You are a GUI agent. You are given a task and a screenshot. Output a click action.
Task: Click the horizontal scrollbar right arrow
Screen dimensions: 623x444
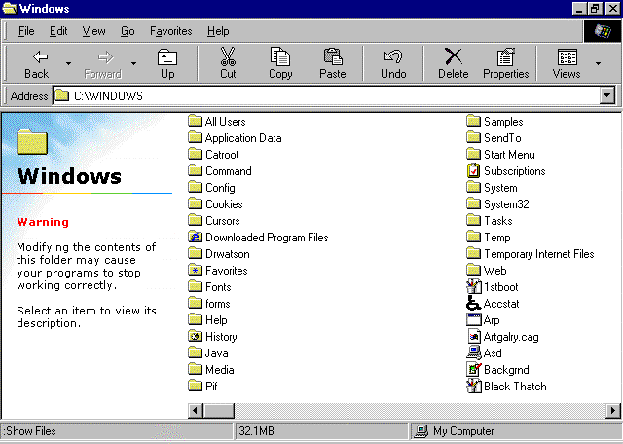click(x=614, y=411)
